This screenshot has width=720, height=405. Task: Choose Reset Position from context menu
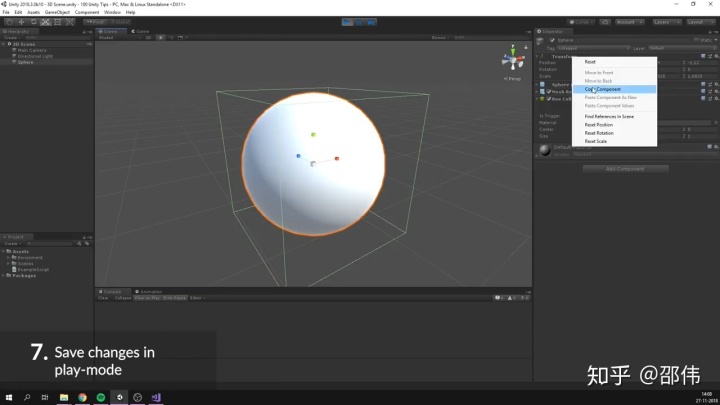pyautogui.click(x=614, y=125)
